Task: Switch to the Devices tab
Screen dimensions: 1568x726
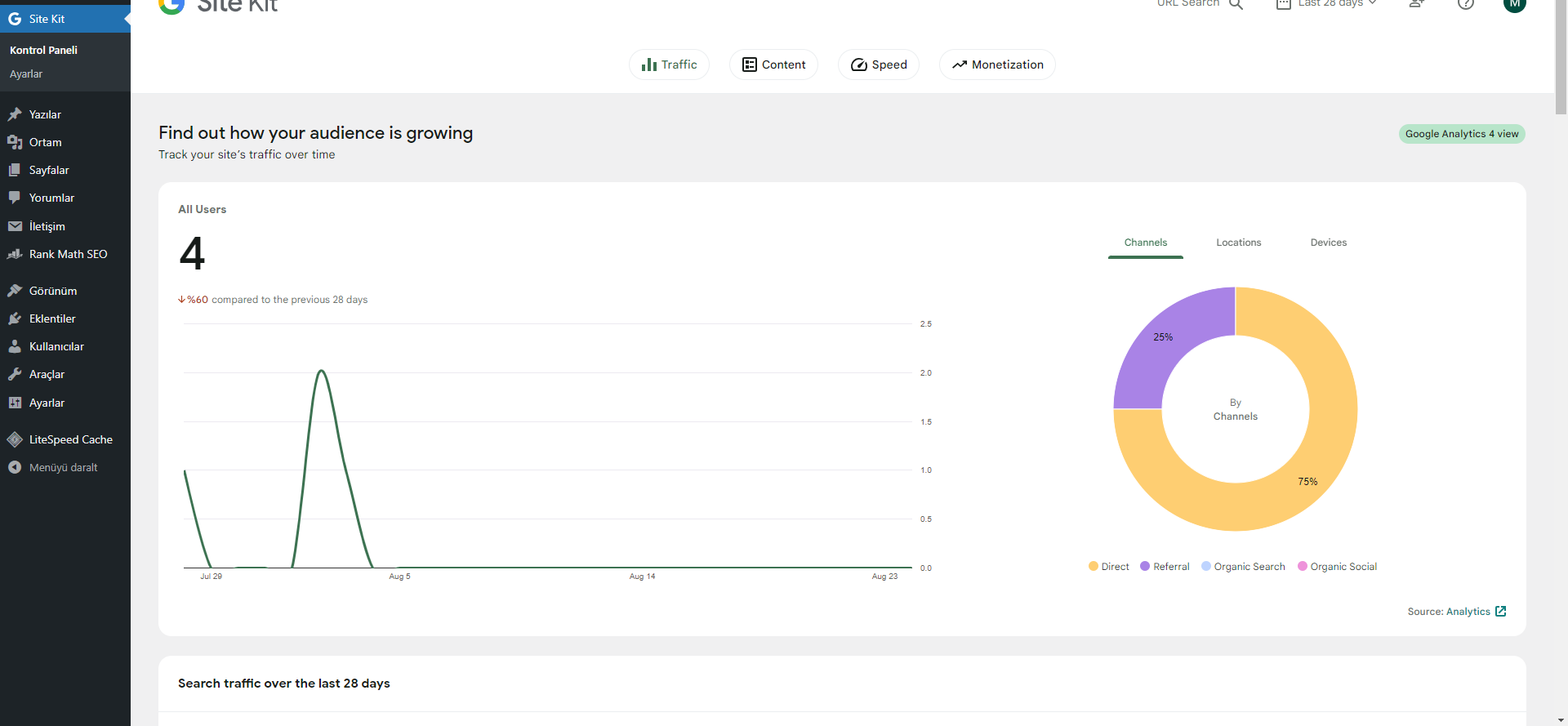Action: (1328, 243)
